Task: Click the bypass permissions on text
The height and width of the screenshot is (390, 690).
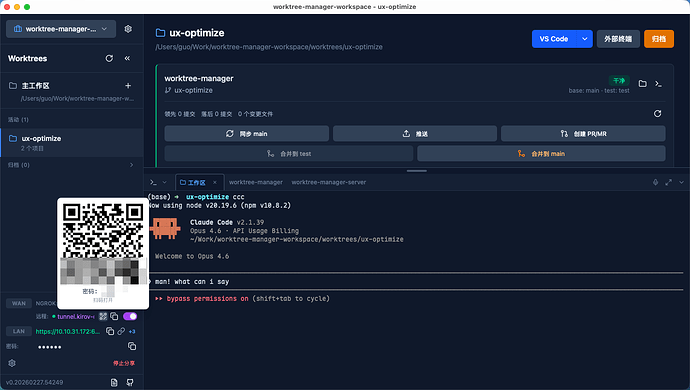Action: coord(207,298)
